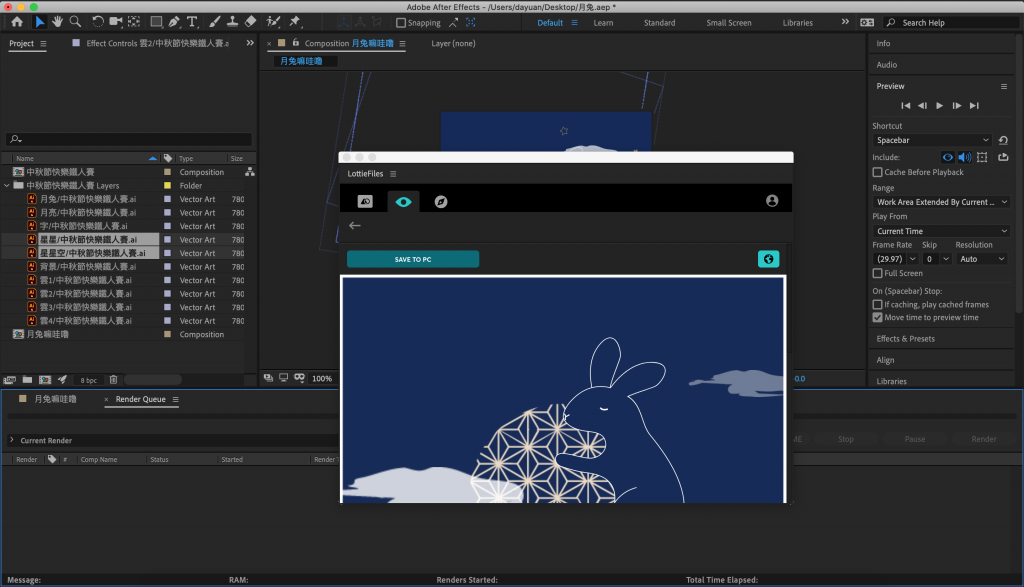Click the Puppet Pin tool
Viewport: 1024px width, 587px height.
click(x=295, y=21)
